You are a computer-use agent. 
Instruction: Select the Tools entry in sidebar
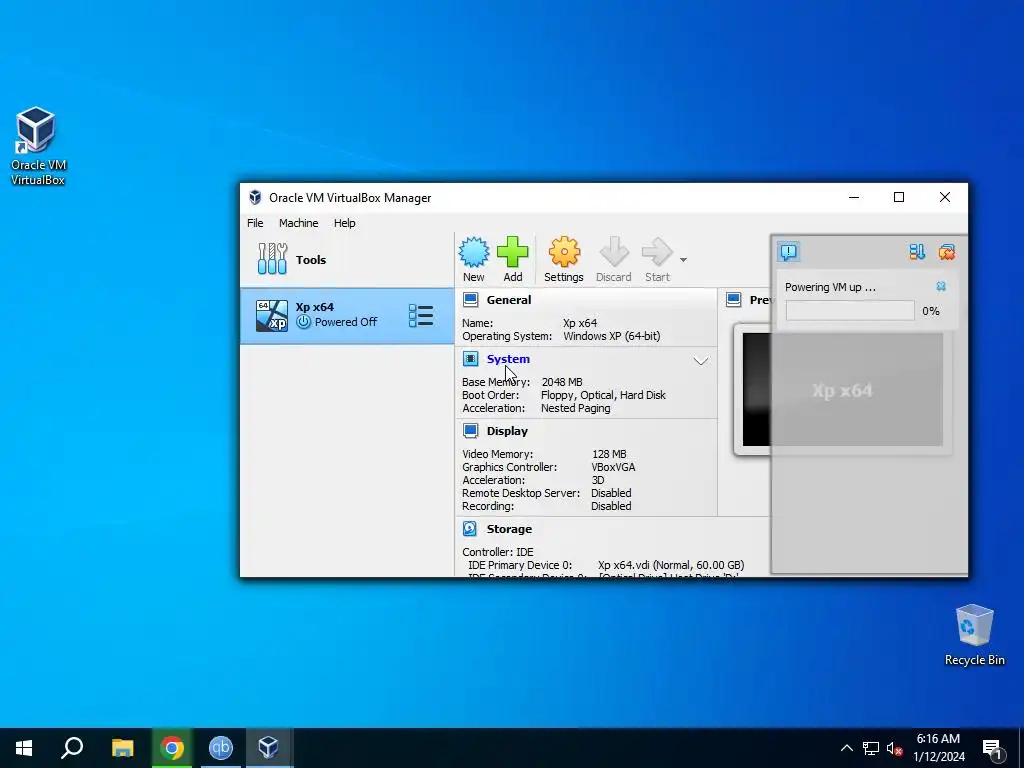347,259
